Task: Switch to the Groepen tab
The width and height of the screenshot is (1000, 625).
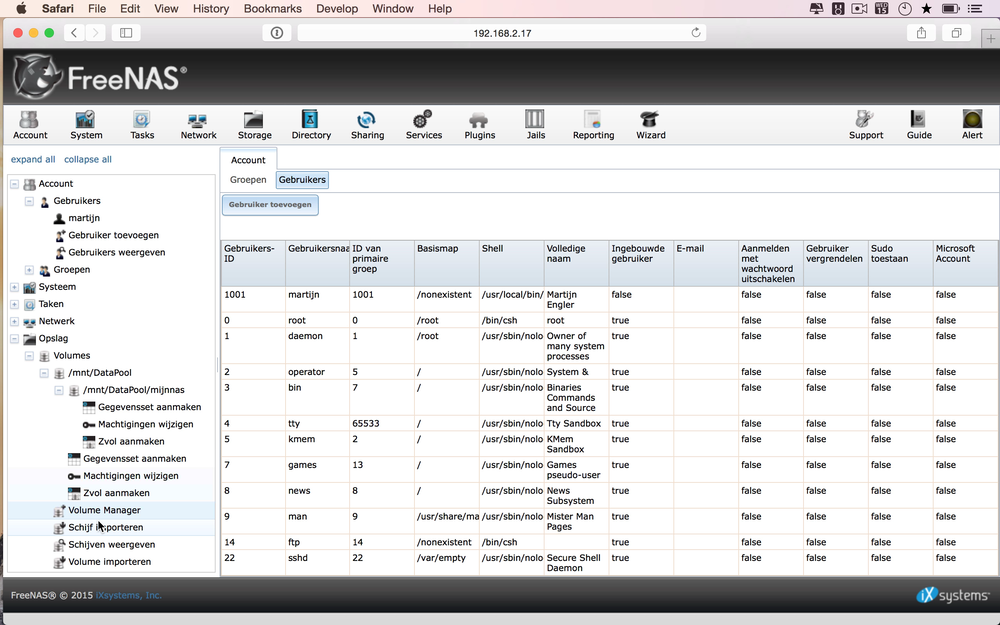Action: coord(248,180)
